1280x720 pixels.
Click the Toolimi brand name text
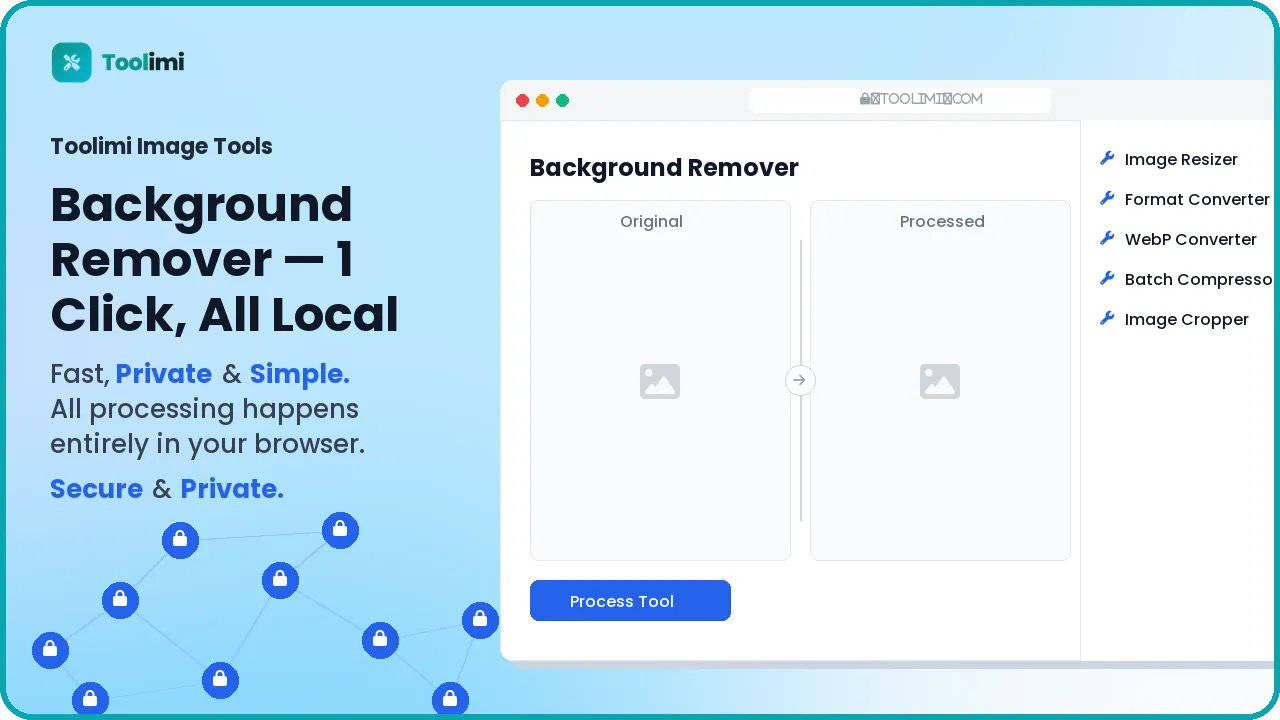click(143, 62)
